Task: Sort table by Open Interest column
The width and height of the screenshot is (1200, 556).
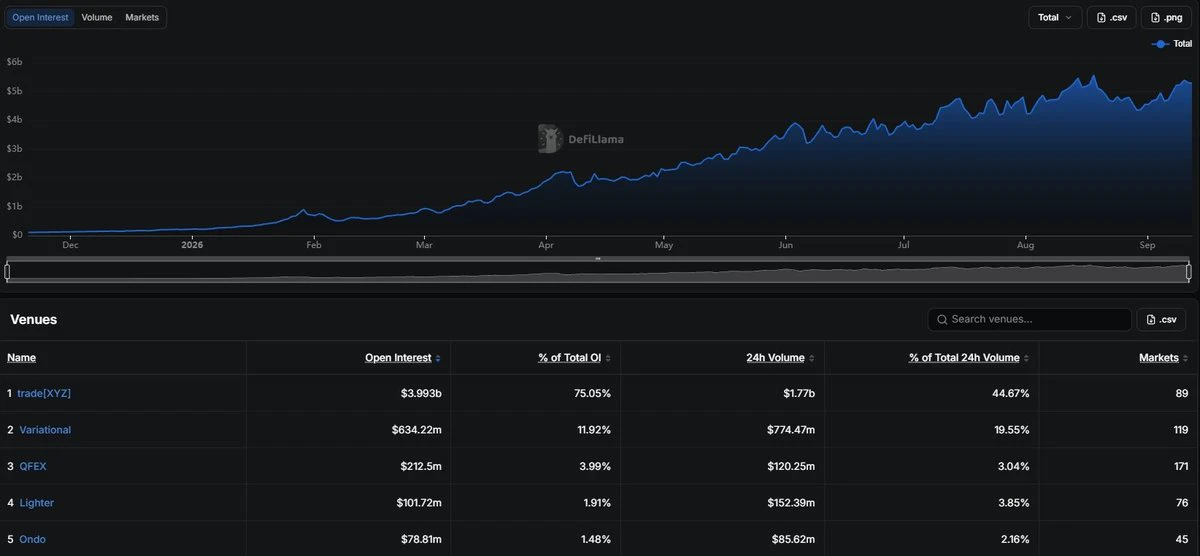Action: 398,357
